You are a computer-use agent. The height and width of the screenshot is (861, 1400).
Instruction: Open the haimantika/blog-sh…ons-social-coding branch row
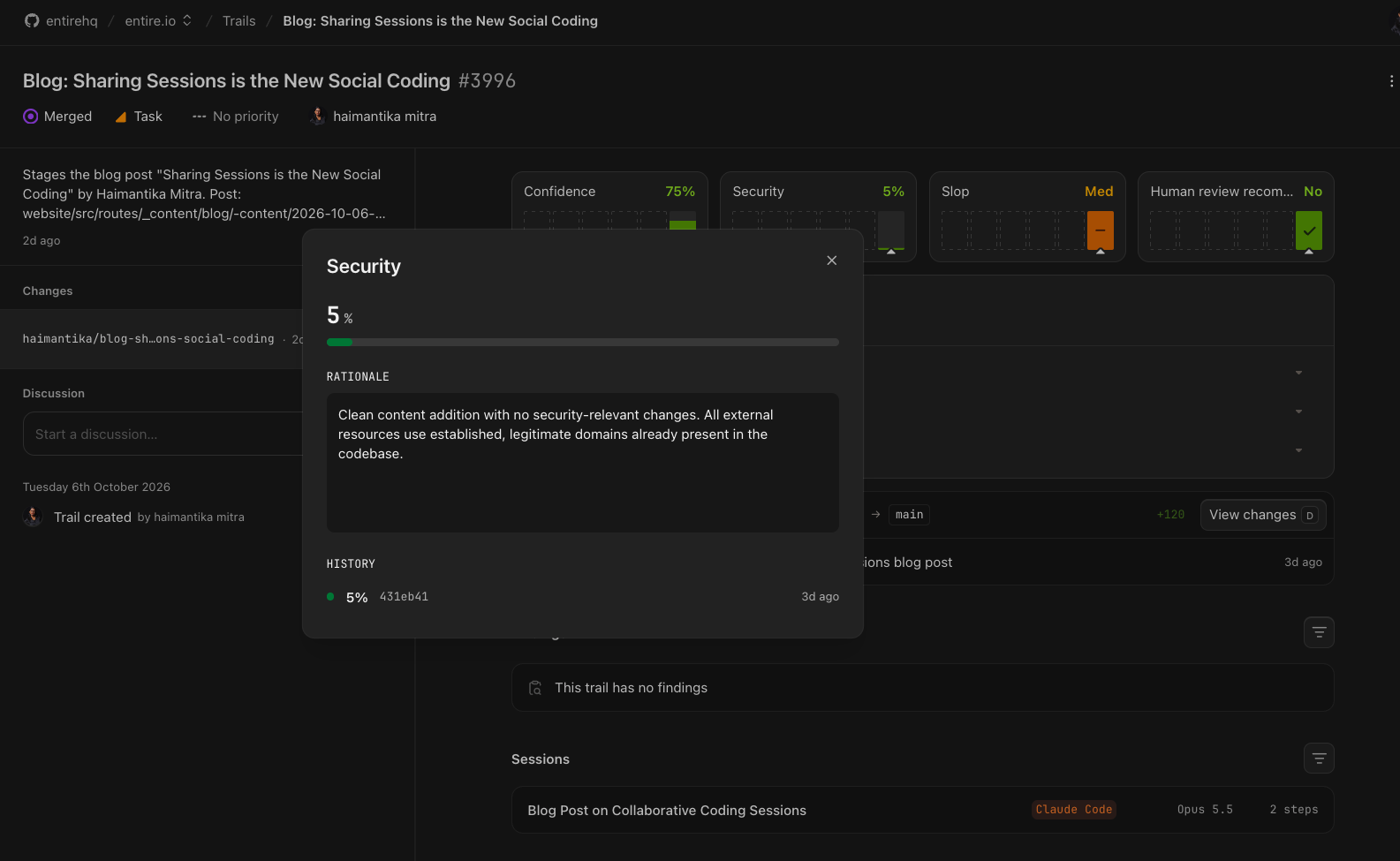151,339
